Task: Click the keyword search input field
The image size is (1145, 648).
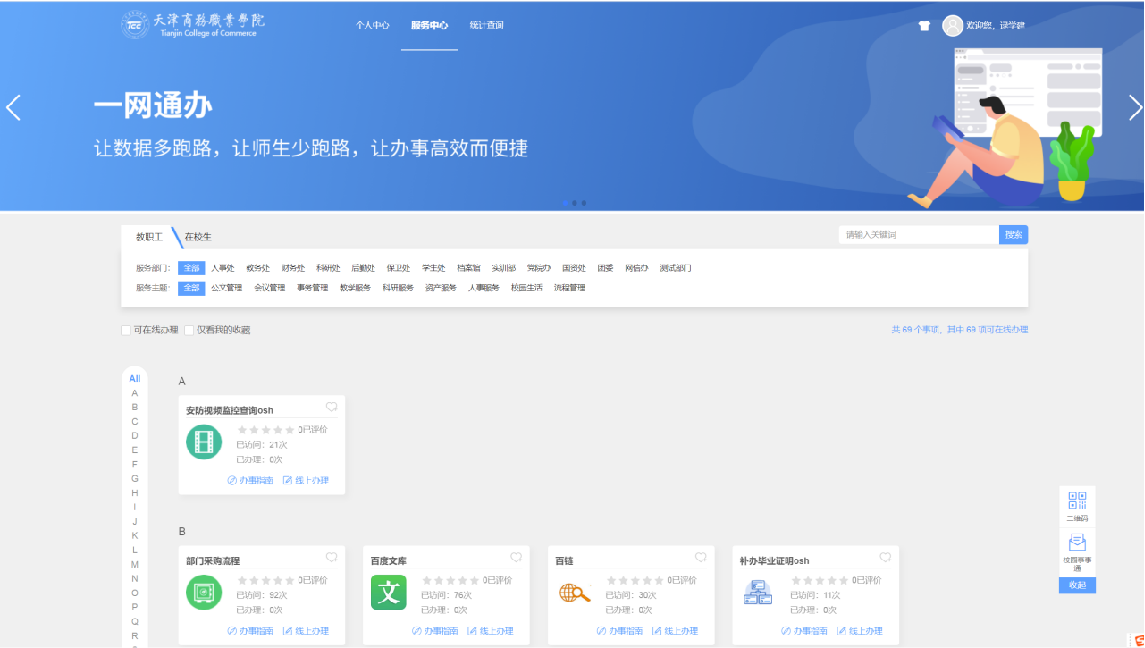Action: 917,235
